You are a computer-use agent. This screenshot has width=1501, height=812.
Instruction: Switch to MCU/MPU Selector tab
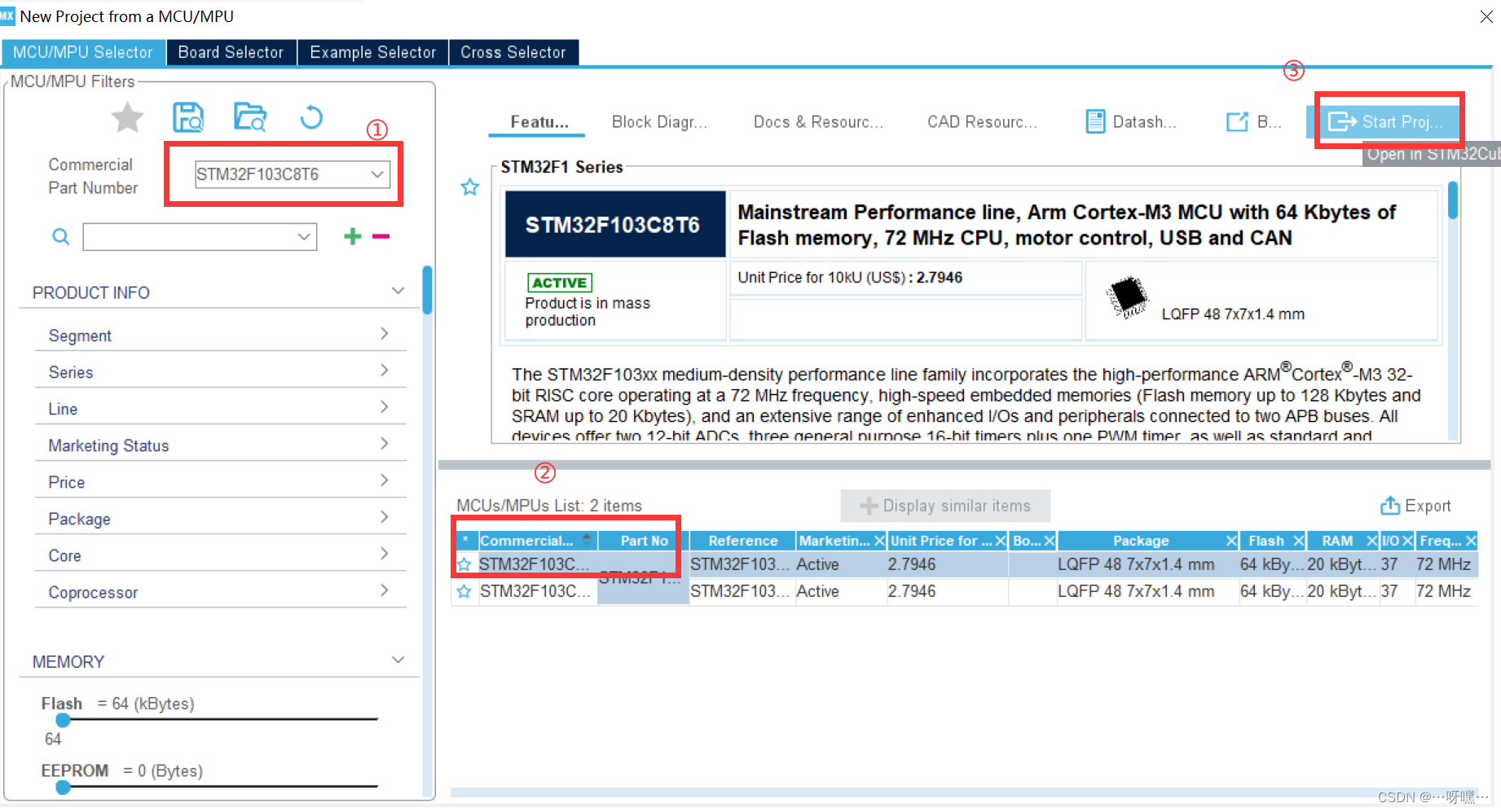click(x=83, y=52)
